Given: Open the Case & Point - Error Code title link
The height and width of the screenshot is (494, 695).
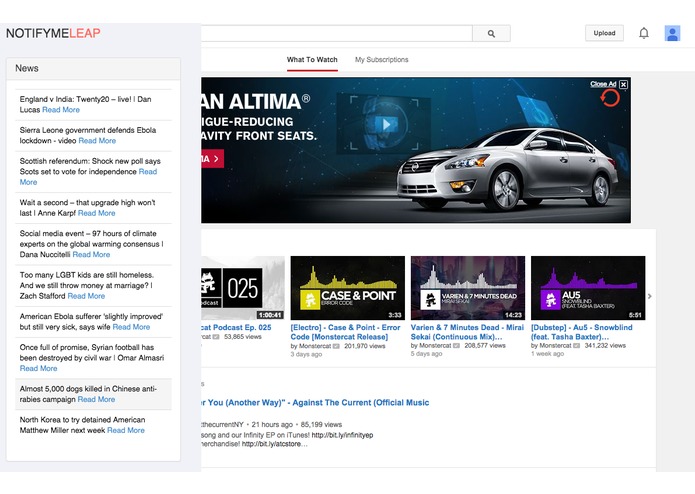Looking at the screenshot, I should (345, 332).
